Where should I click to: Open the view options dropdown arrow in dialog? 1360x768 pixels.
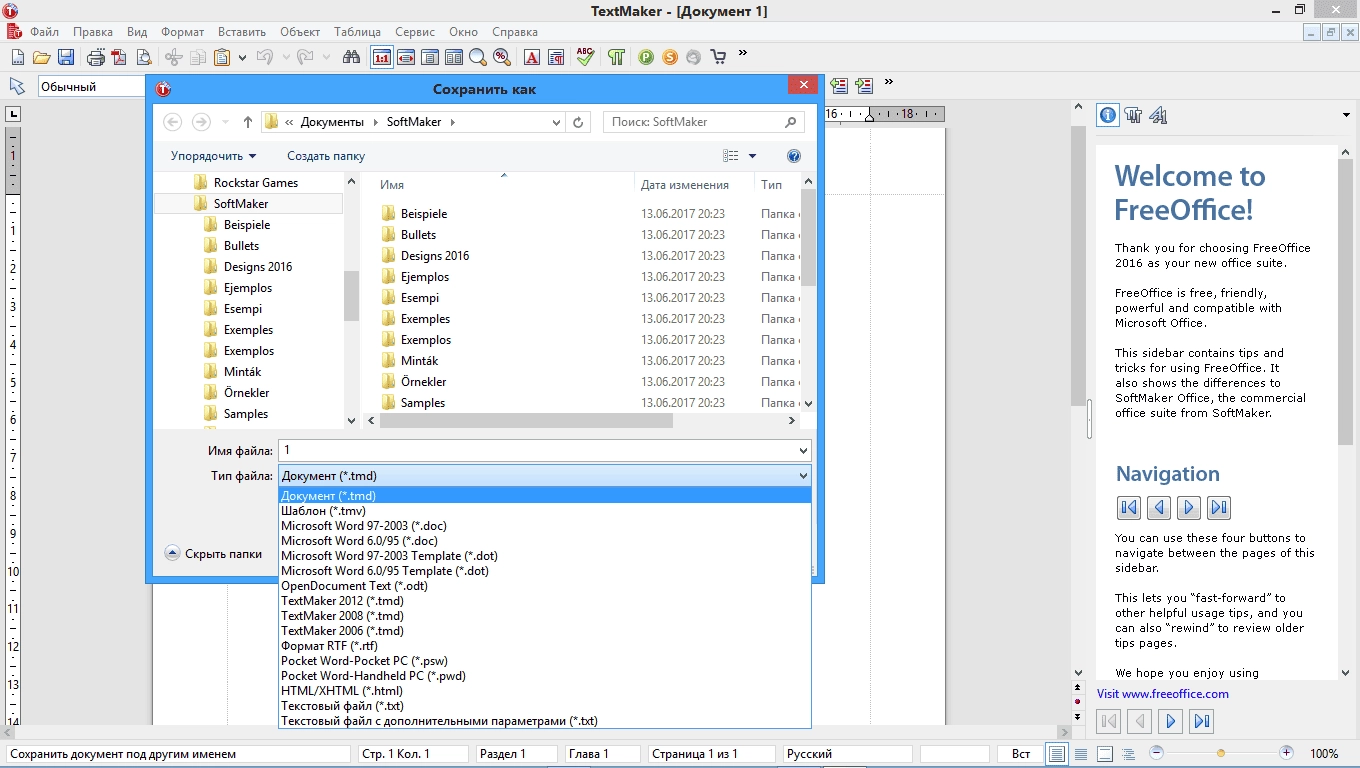click(x=752, y=156)
